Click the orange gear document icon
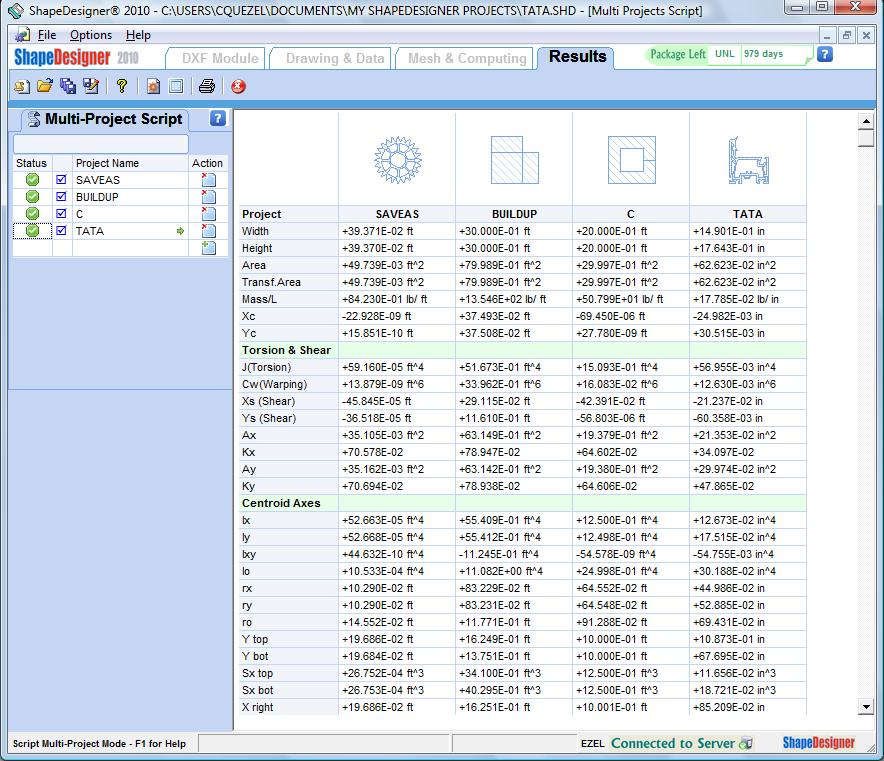The width and height of the screenshot is (884, 761). tap(153, 86)
